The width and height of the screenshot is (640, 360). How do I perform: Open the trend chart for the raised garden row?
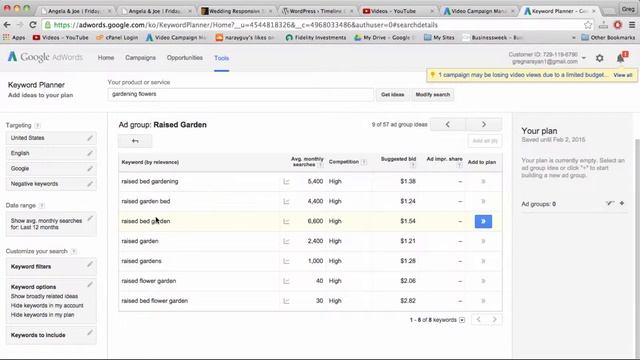point(286,242)
